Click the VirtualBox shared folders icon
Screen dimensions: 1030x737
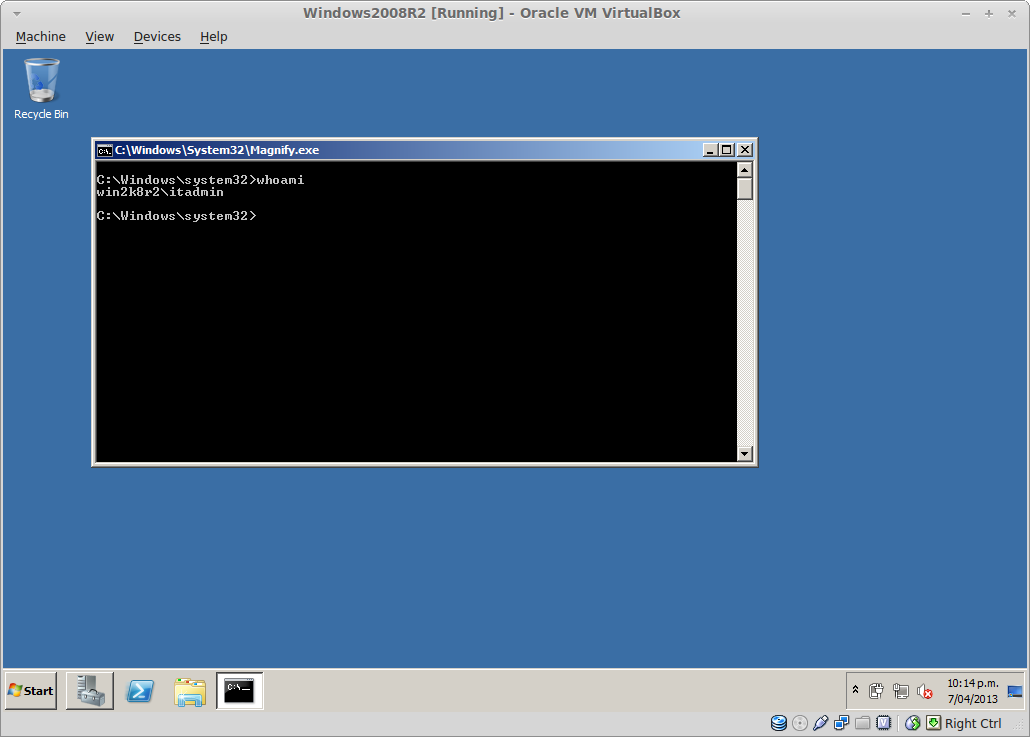[x=862, y=723]
